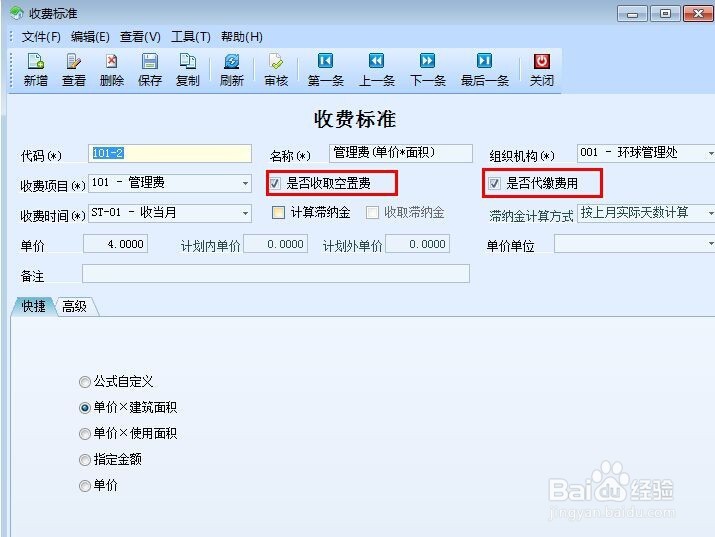Select the 单价×建筑面积 radio option
715x537 pixels.
(85, 408)
